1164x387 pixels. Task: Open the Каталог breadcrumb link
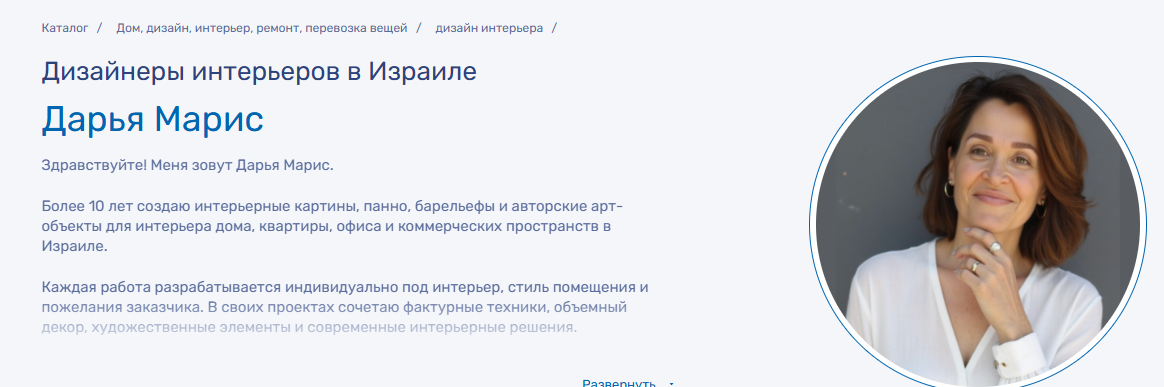65,28
